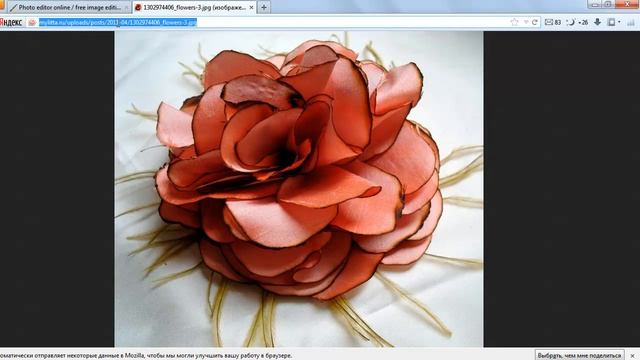The width and height of the screenshot is (640, 360).
Task: Dismiss the Mozilla notification bar
Action: pos(633,356)
